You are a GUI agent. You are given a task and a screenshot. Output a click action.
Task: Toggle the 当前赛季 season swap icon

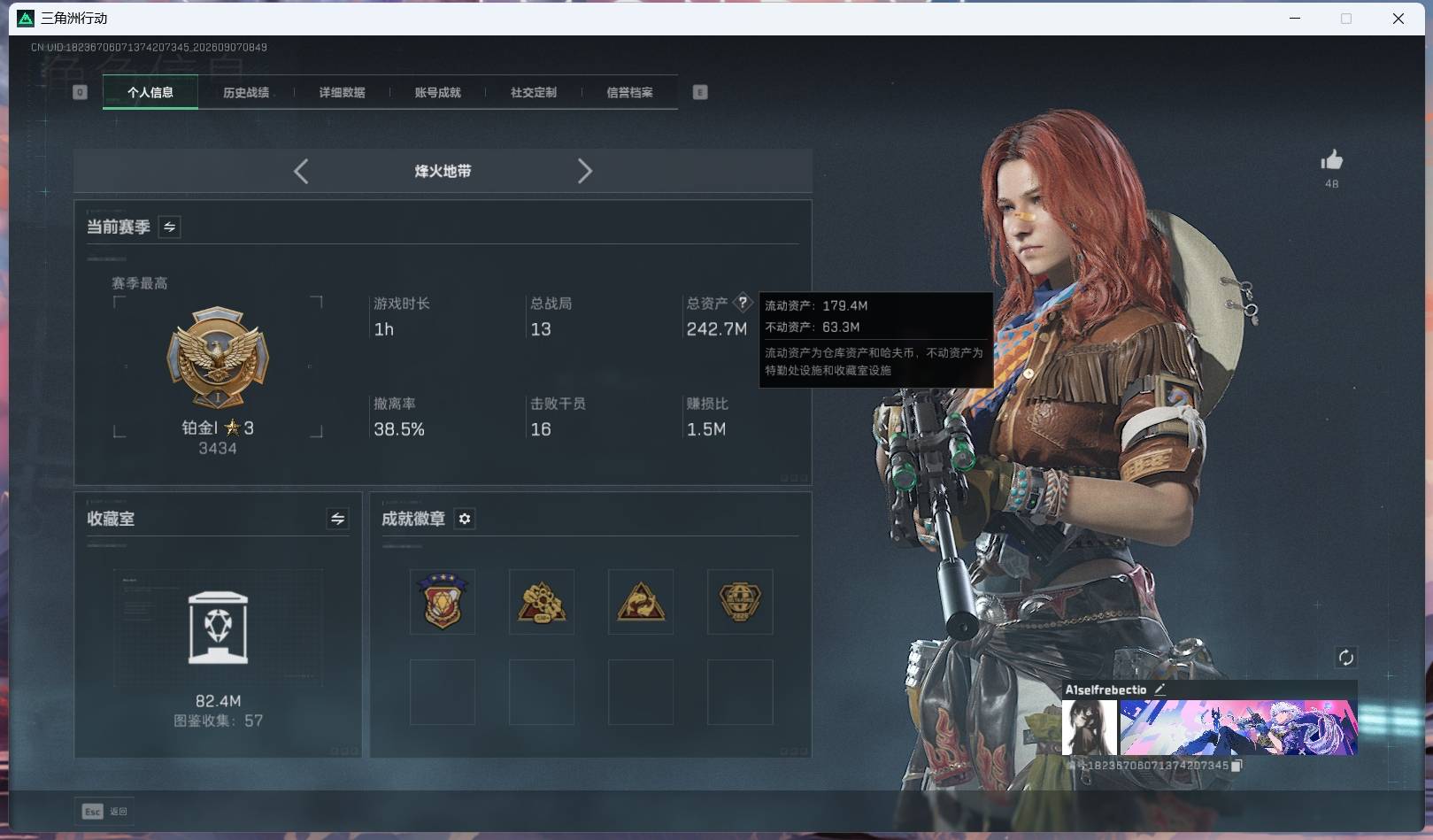(169, 227)
